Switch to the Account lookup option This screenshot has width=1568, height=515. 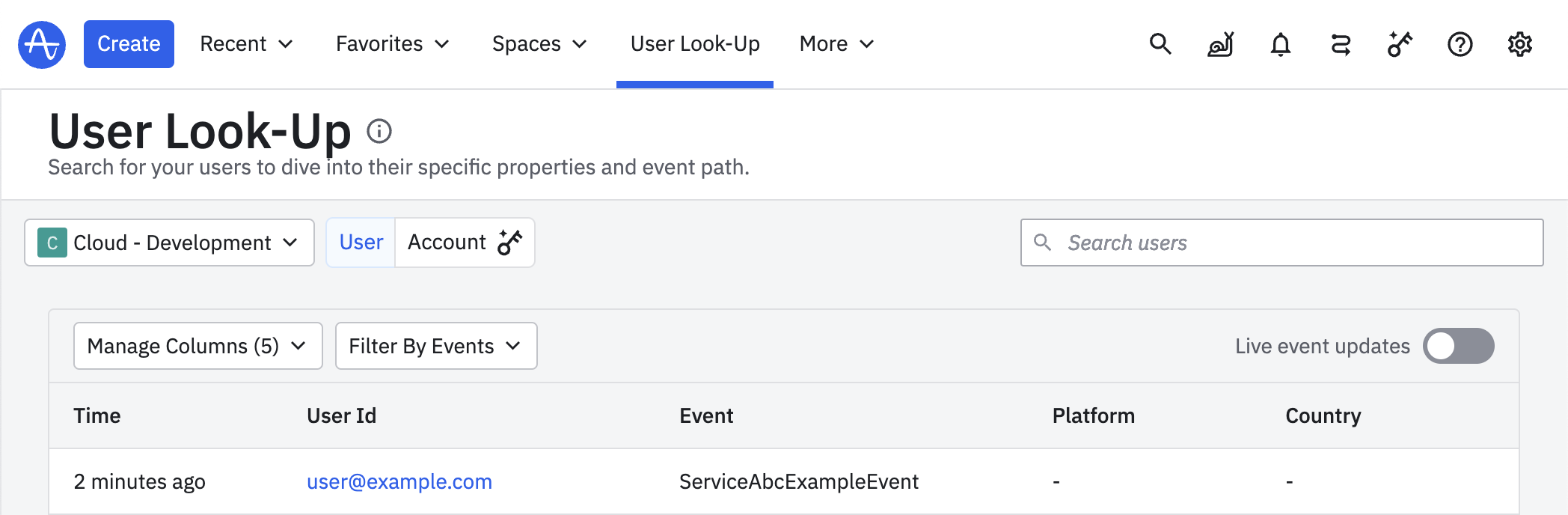click(x=464, y=243)
